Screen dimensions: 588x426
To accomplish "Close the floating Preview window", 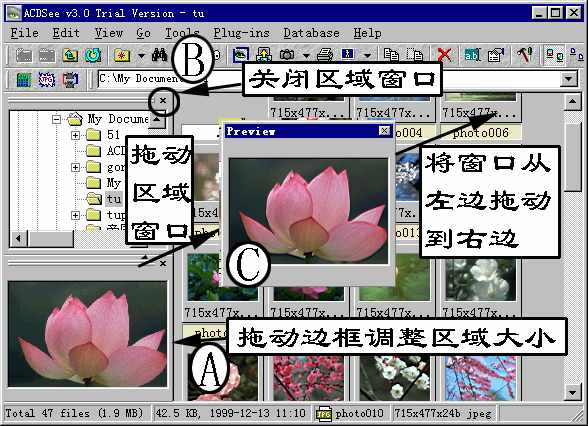I will (384, 131).
